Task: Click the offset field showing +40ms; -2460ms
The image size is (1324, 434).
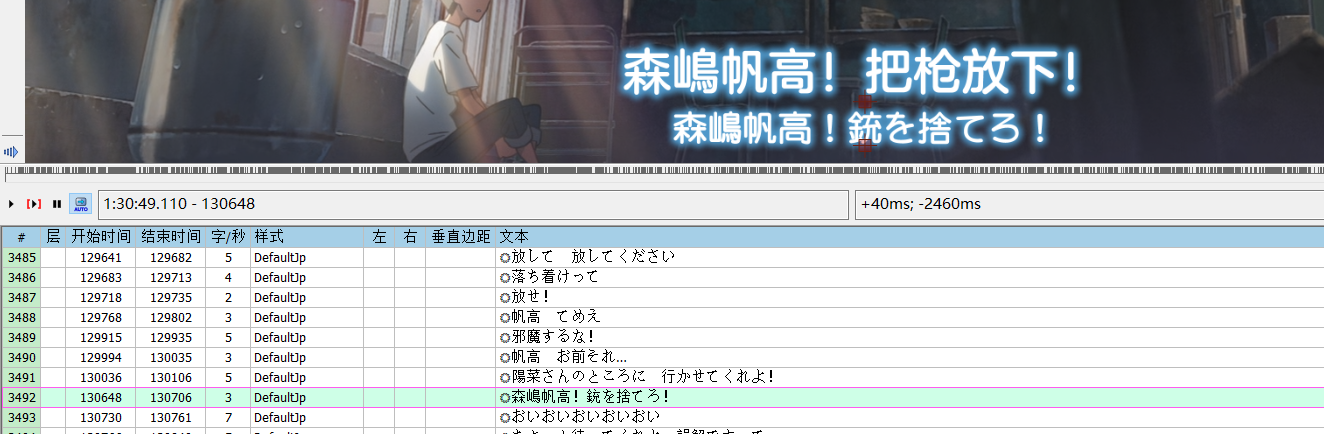Action: click(x=1091, y=204)
